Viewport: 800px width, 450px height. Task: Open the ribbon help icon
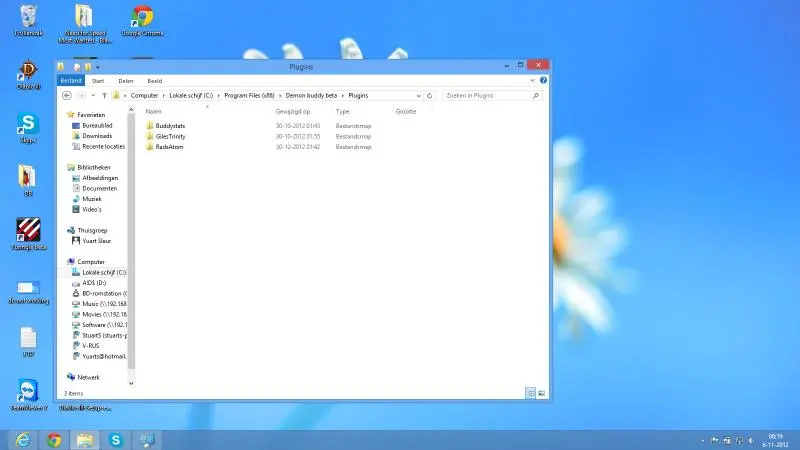point(543,80)
